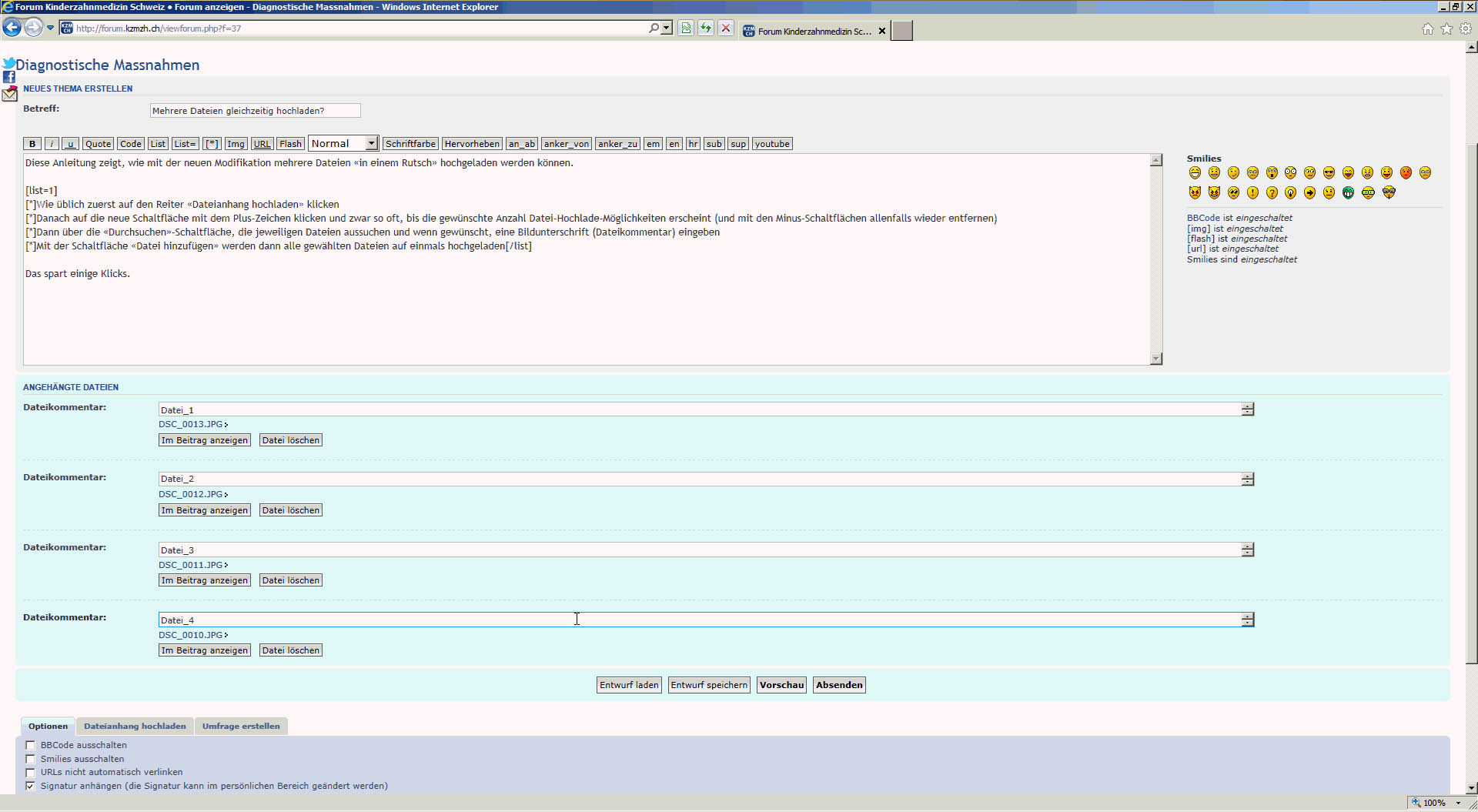Screen dimensions: 1478x812
Task: Insert the green grinning smiley
Action: [x=1348, y=192]
